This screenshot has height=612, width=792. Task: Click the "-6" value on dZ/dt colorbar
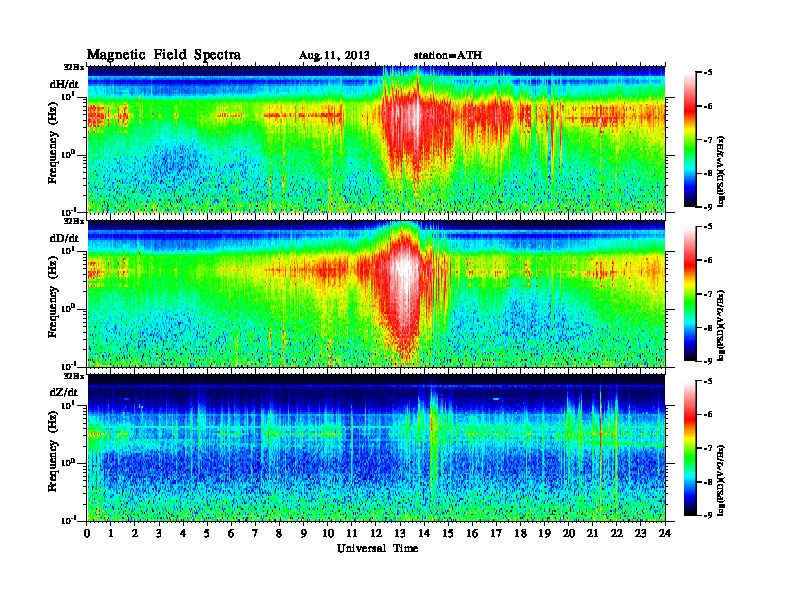(x=708, y=414)
